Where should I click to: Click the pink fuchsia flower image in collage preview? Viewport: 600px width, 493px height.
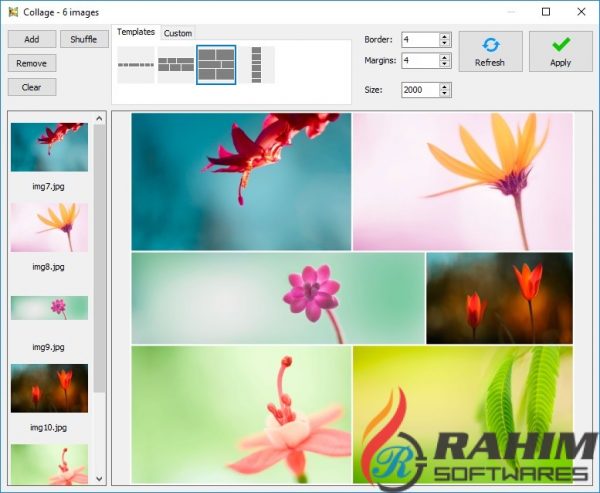tap(241, 415)
